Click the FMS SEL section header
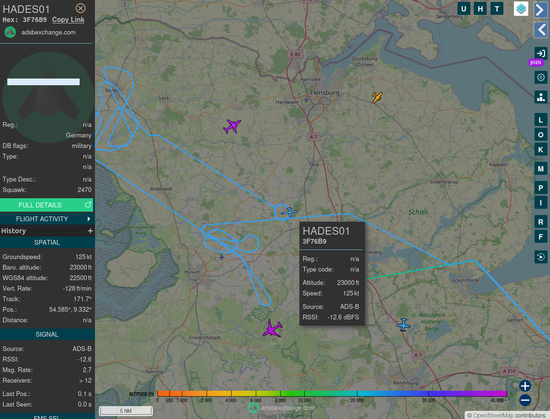 point(47,417)
